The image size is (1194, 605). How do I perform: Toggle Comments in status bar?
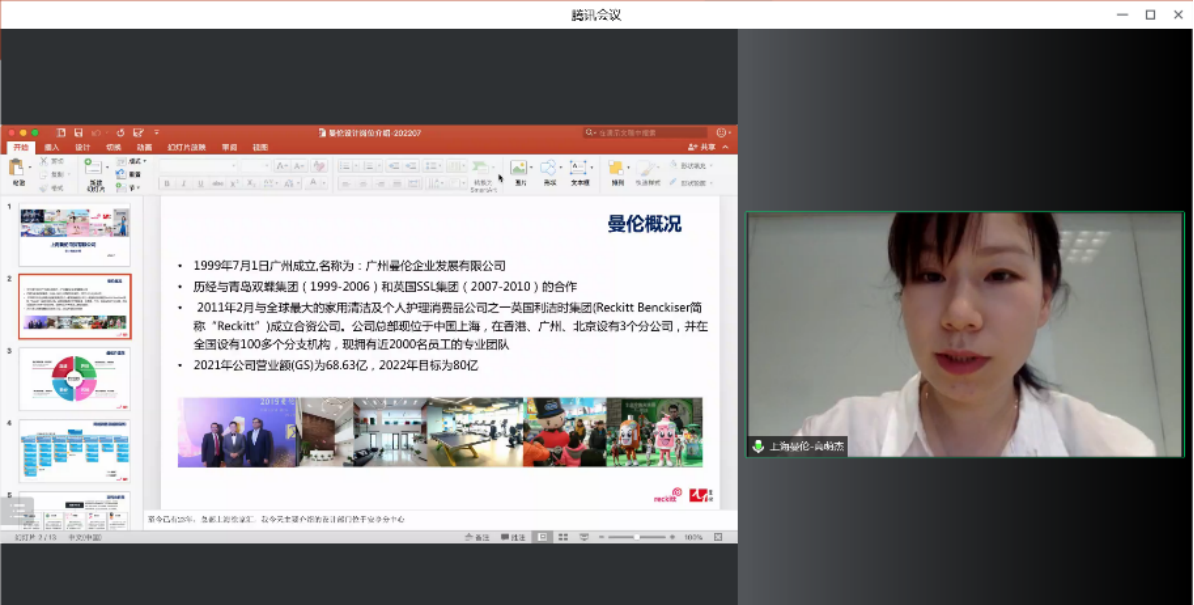click(x=514, y=537)
